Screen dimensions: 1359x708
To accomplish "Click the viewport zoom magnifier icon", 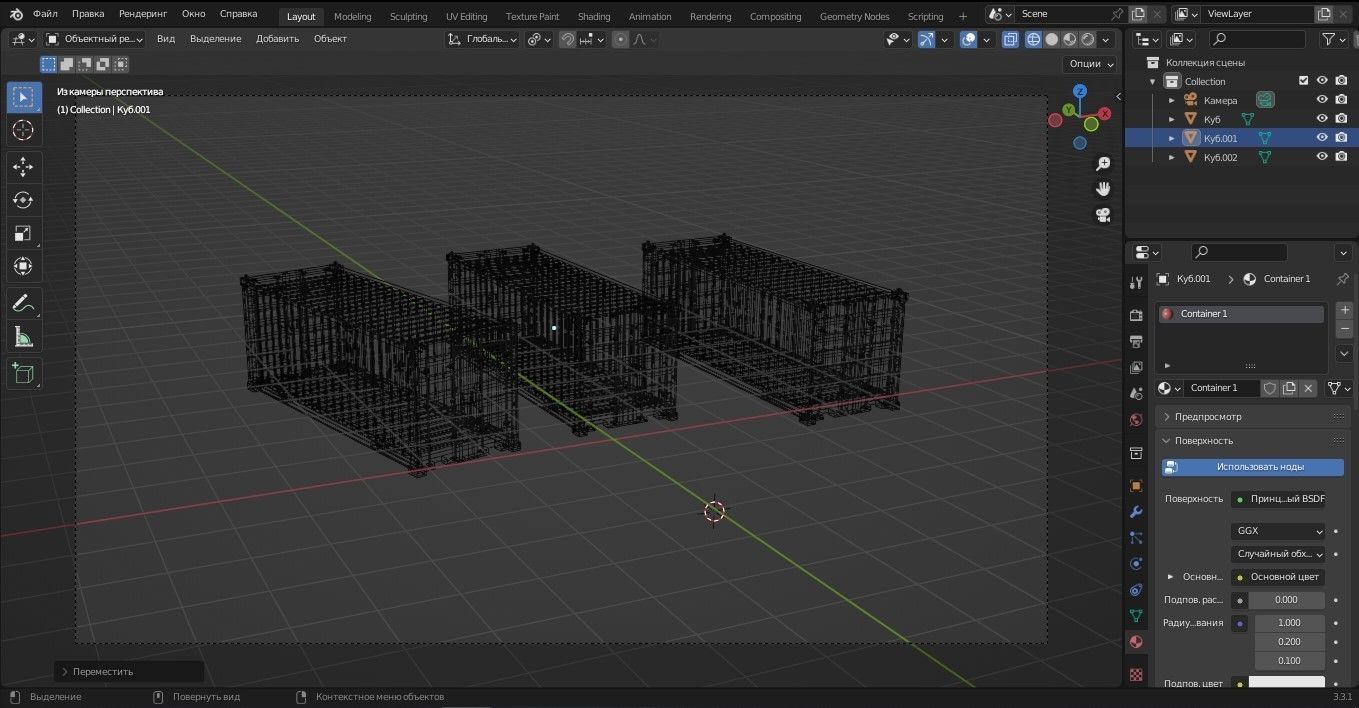I will click(x=1103, y=164).
